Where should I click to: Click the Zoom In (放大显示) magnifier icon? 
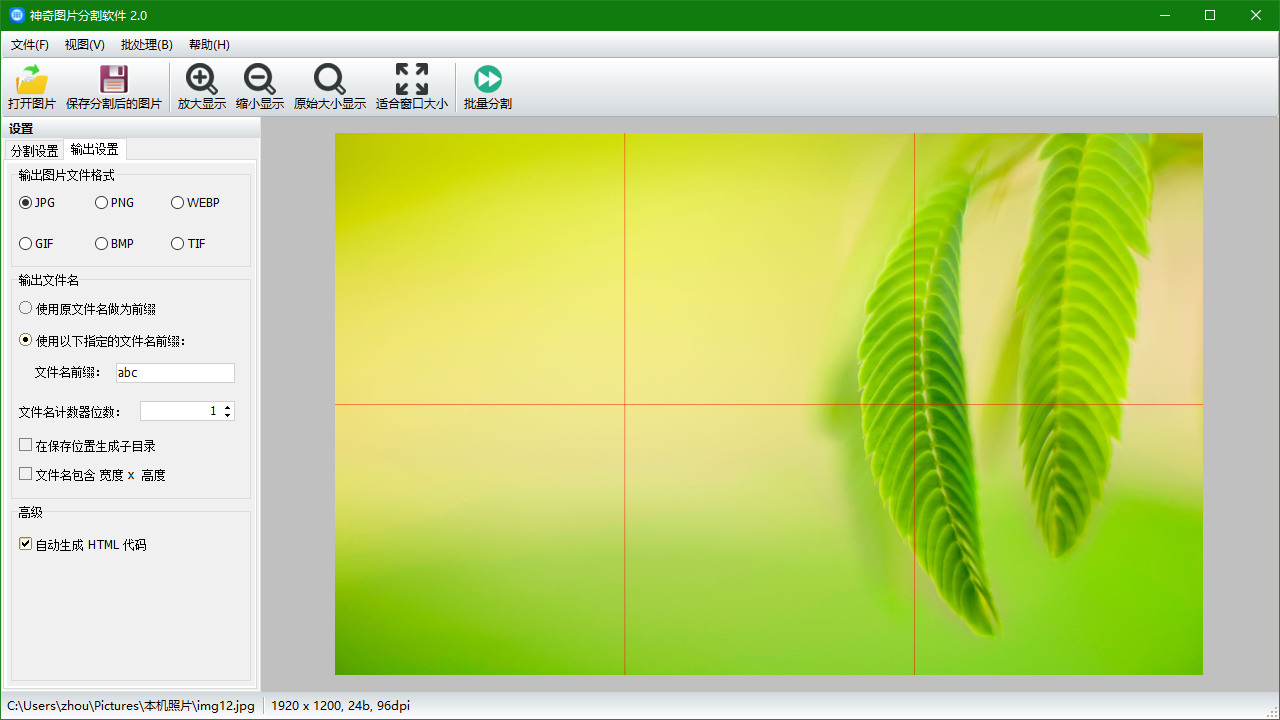202,80
